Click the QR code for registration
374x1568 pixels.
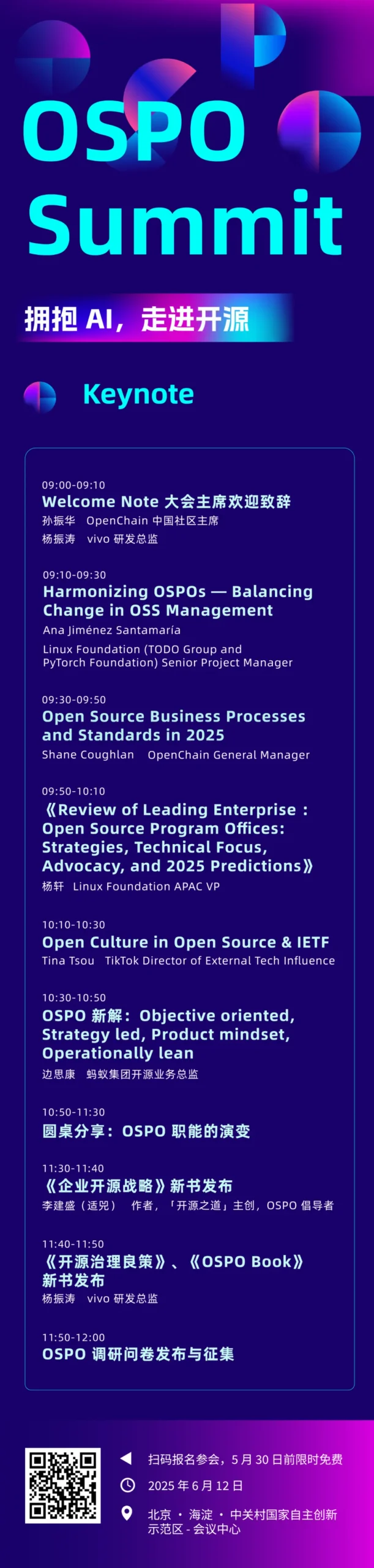point(62,1485)
